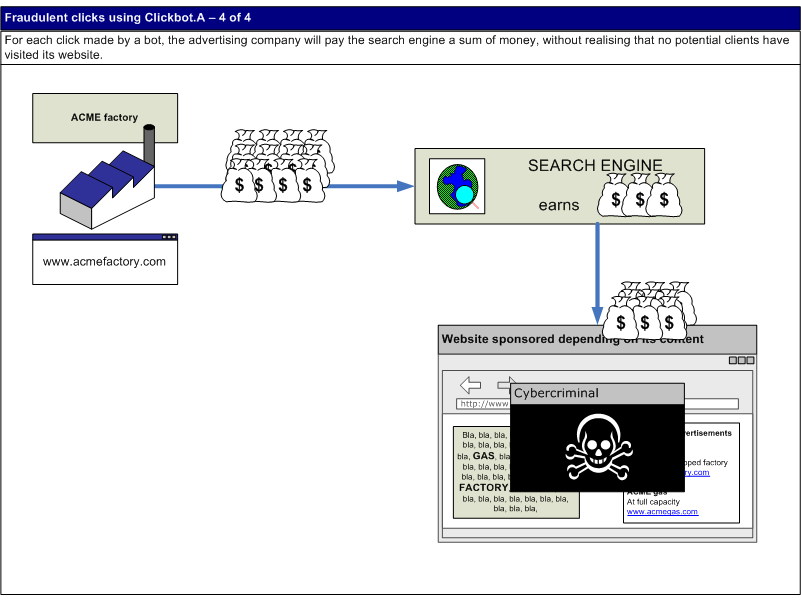
Task: Click the sponsored browser window control buttons
Action: [741, 360]
